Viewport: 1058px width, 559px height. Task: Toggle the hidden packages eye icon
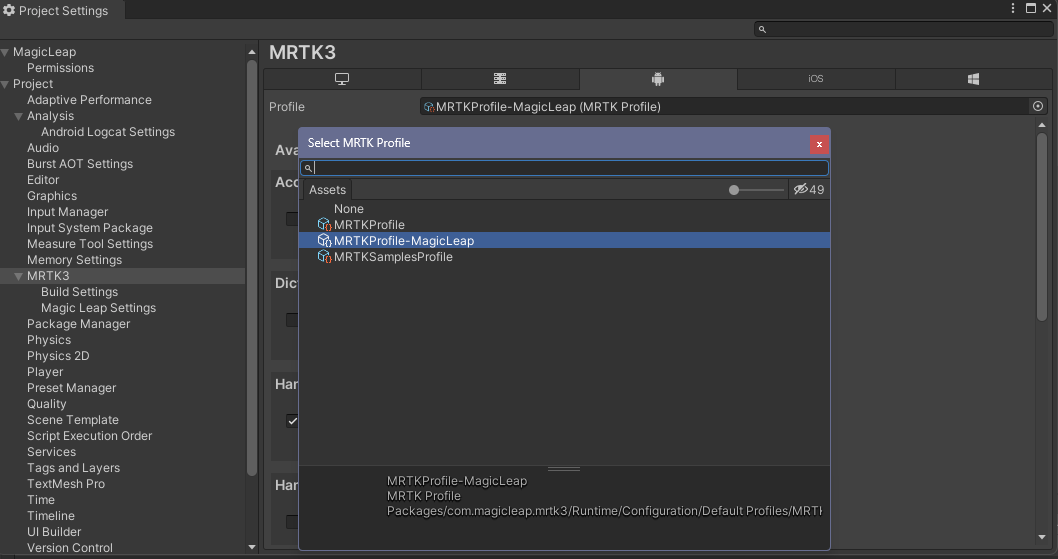point(800,189)
